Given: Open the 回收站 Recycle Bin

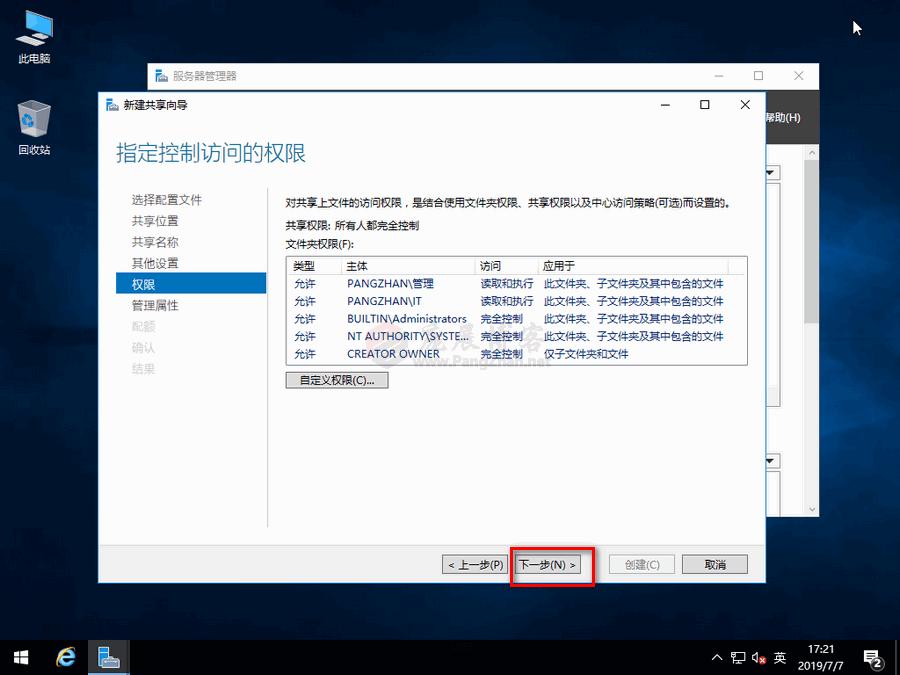Looking at the screenshot, I should (x=33, y=120).
